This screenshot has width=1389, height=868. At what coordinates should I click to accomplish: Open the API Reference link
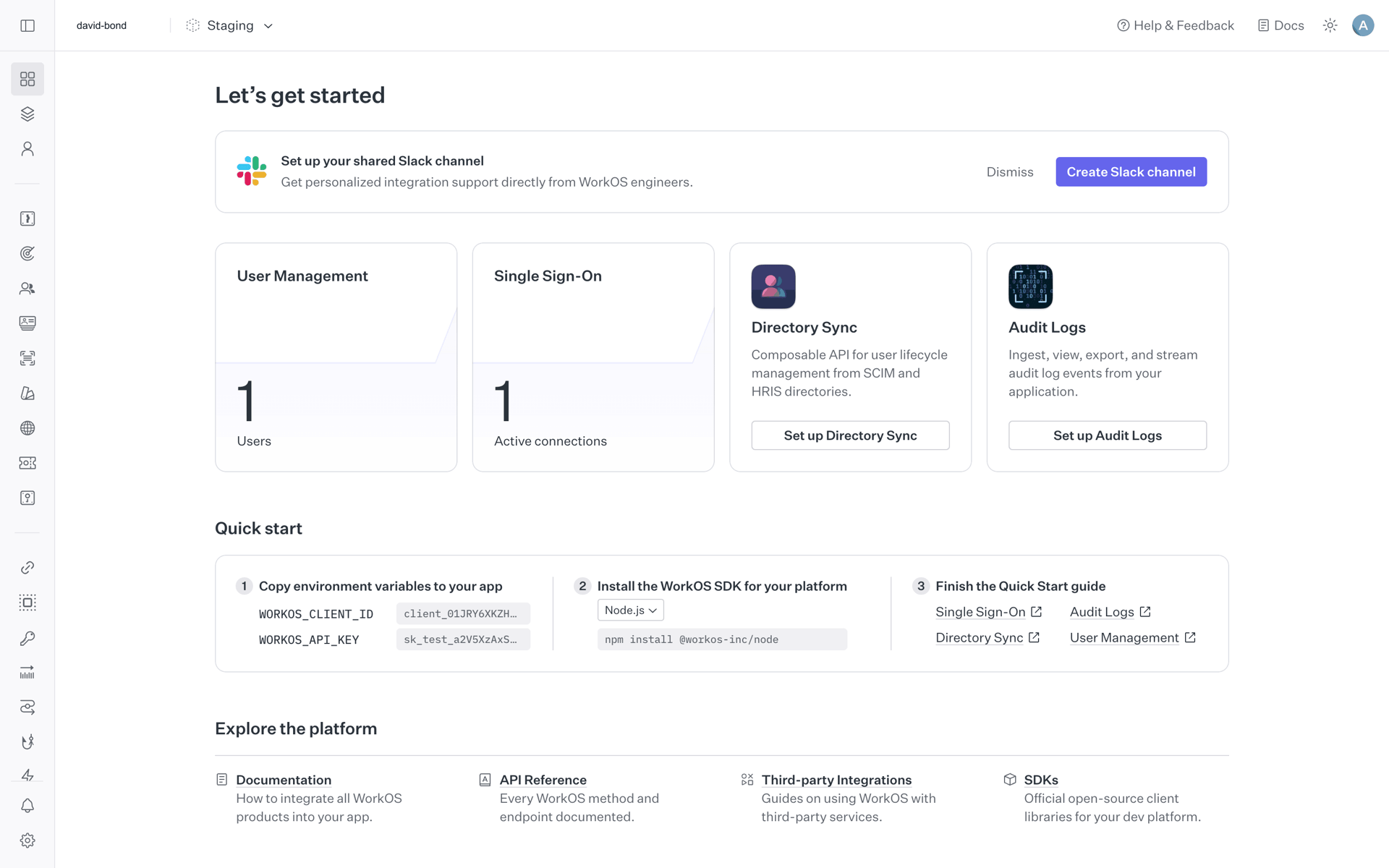pos(543,780)
